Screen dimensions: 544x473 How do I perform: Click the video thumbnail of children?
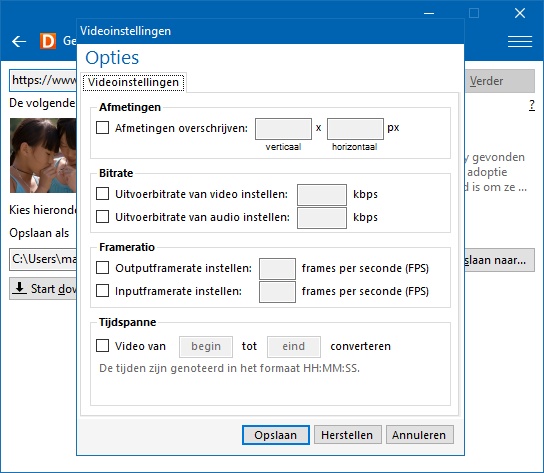point(43,155)
